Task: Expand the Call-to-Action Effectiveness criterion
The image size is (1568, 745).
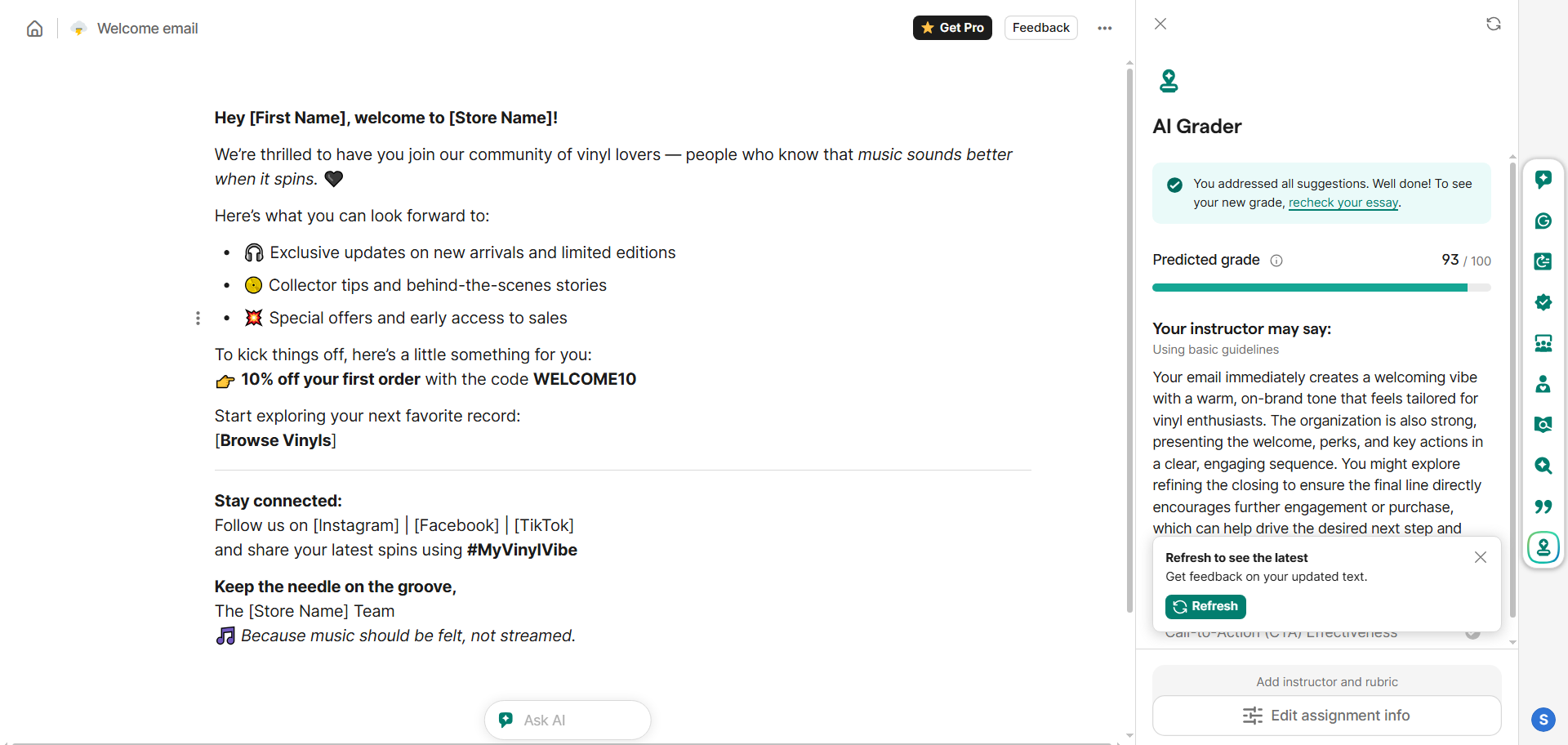Action: pos(1472,632)
